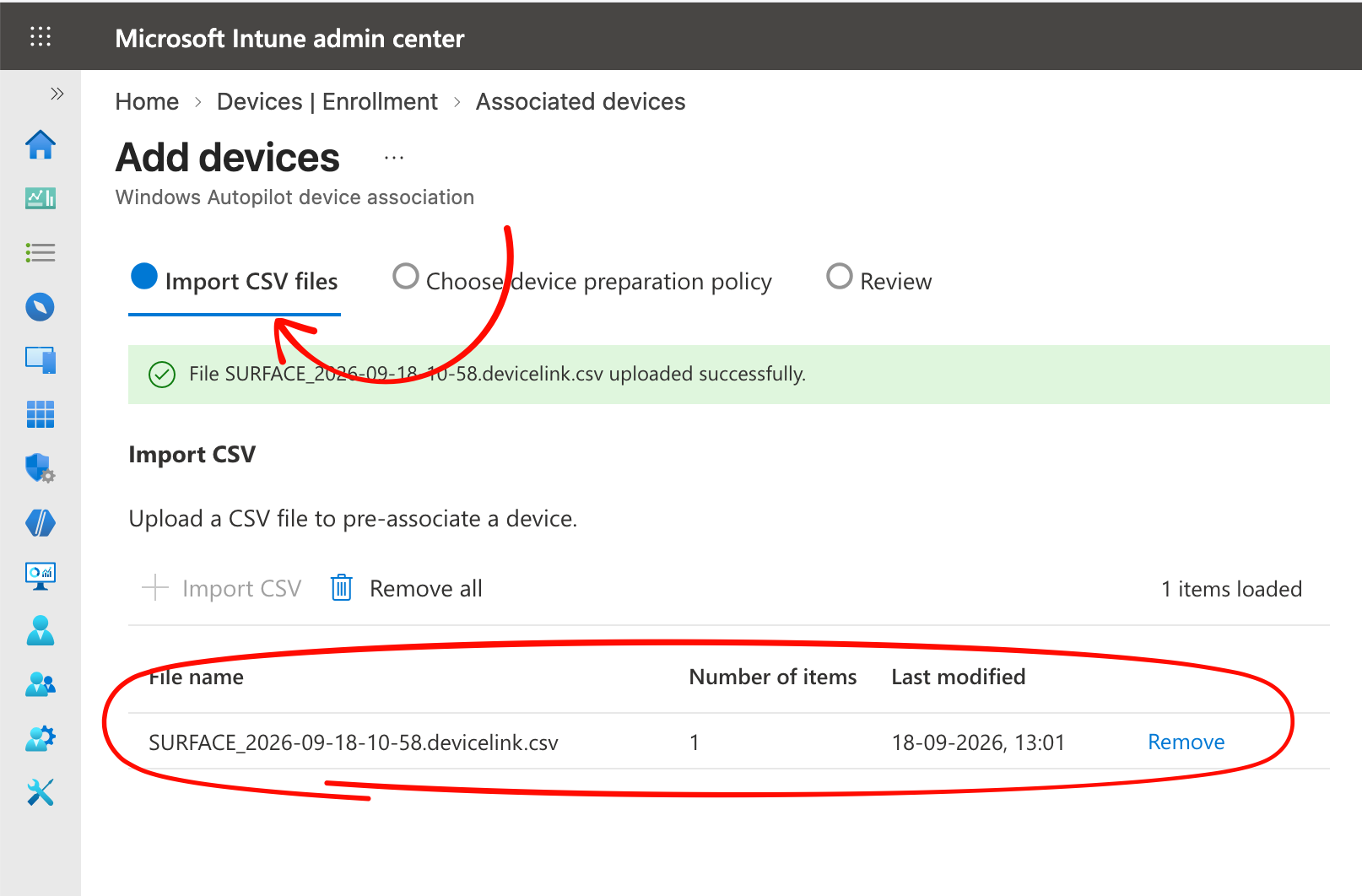The image size is (1362, 896).
Task: Navigate to Devices | Enrollment breadcrumb
Action: pyautogui.click(x=327, y=102)
